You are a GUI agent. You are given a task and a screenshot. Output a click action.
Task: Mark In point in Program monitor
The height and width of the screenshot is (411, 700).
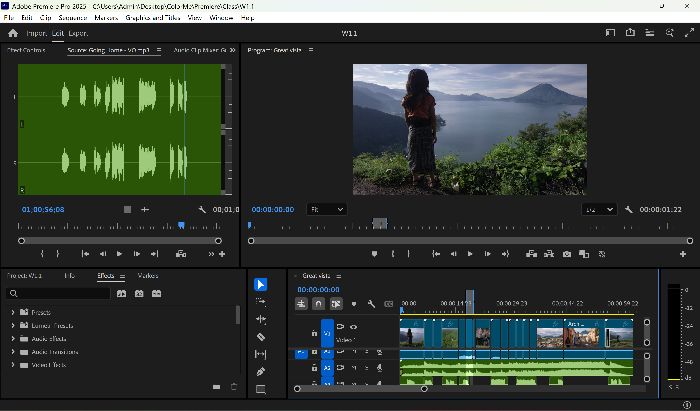392,254
